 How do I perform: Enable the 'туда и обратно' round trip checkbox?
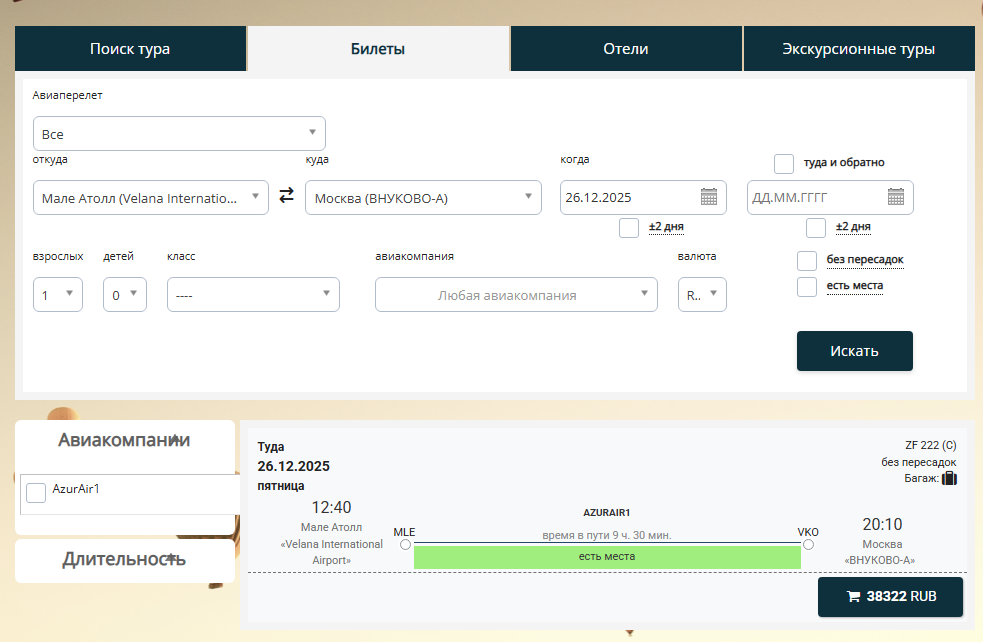coord(784,163)
